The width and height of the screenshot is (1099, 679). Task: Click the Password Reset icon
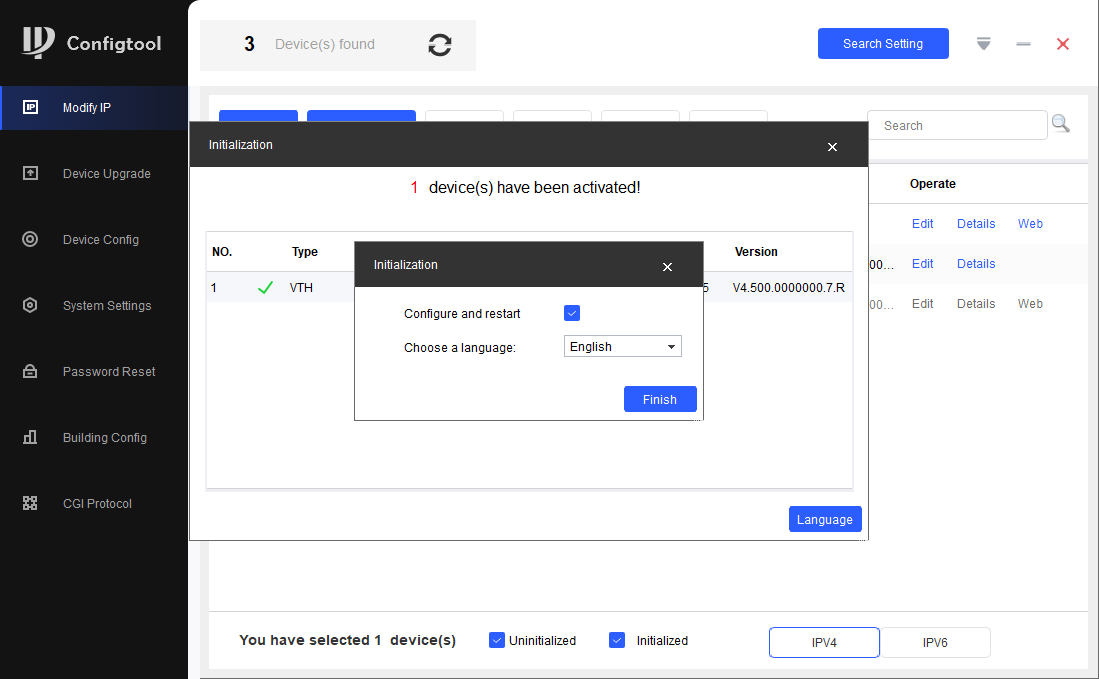(30, 371)
